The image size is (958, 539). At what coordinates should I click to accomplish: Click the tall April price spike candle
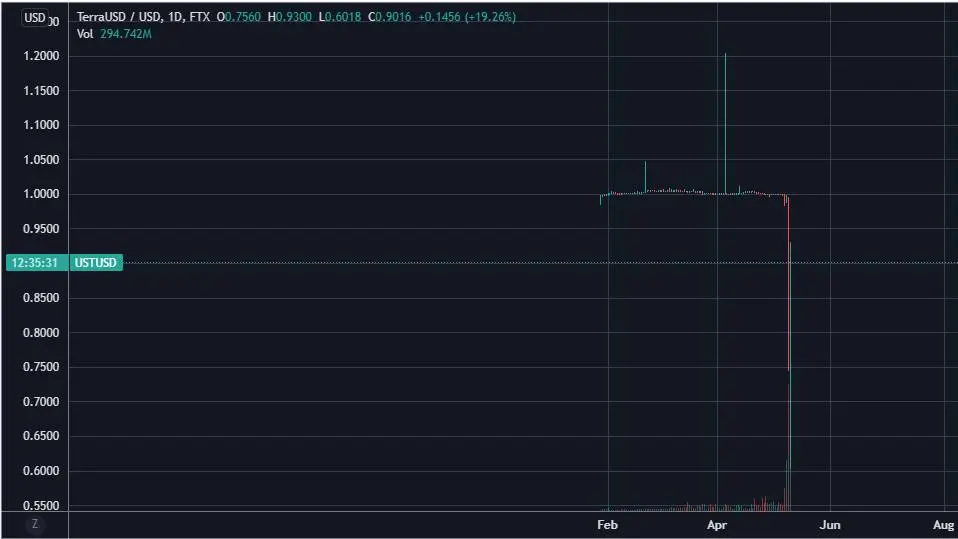point(725,124)
